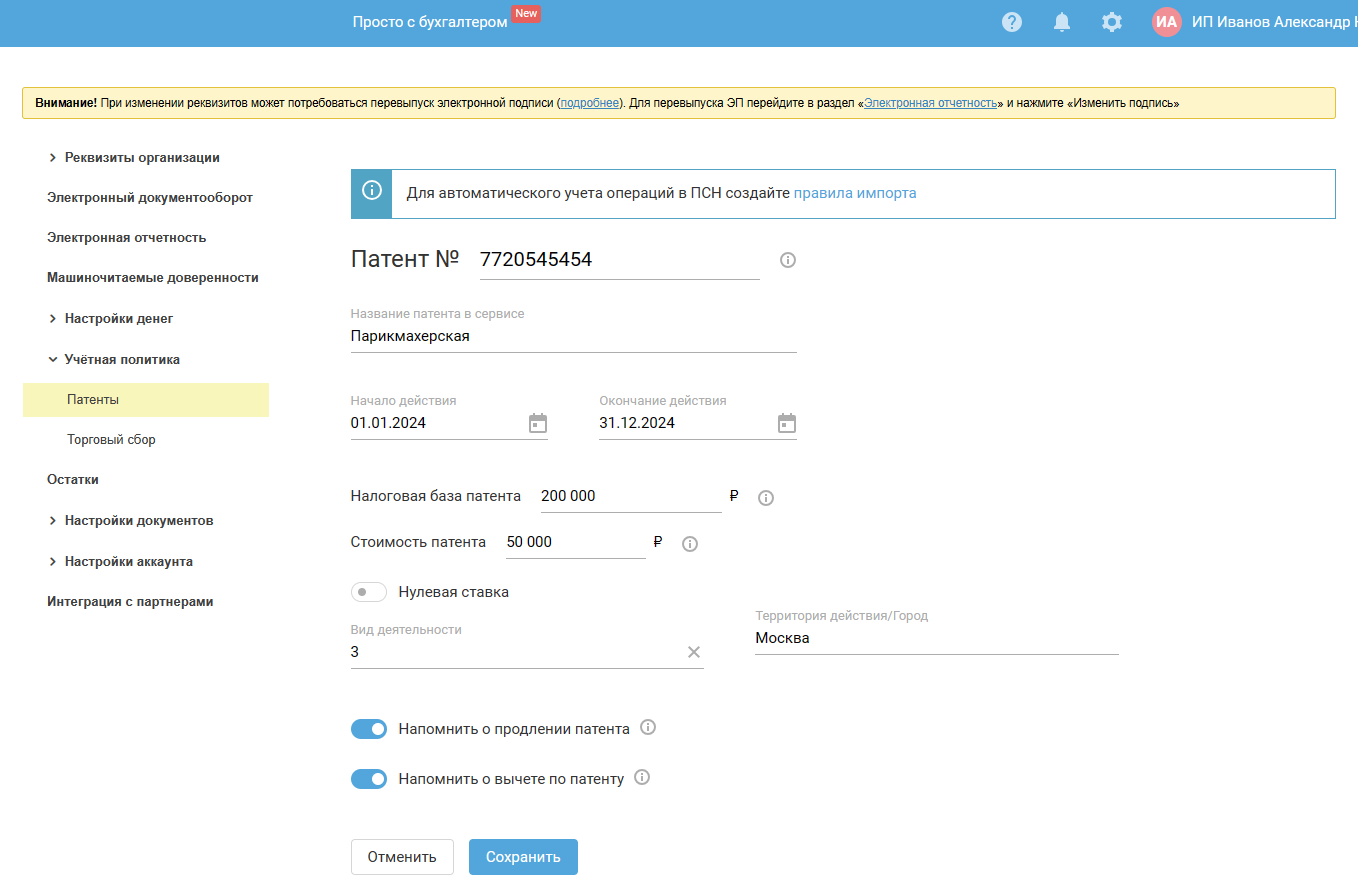
Task: Click calendar icon for Начало действия
Action: 538,423
